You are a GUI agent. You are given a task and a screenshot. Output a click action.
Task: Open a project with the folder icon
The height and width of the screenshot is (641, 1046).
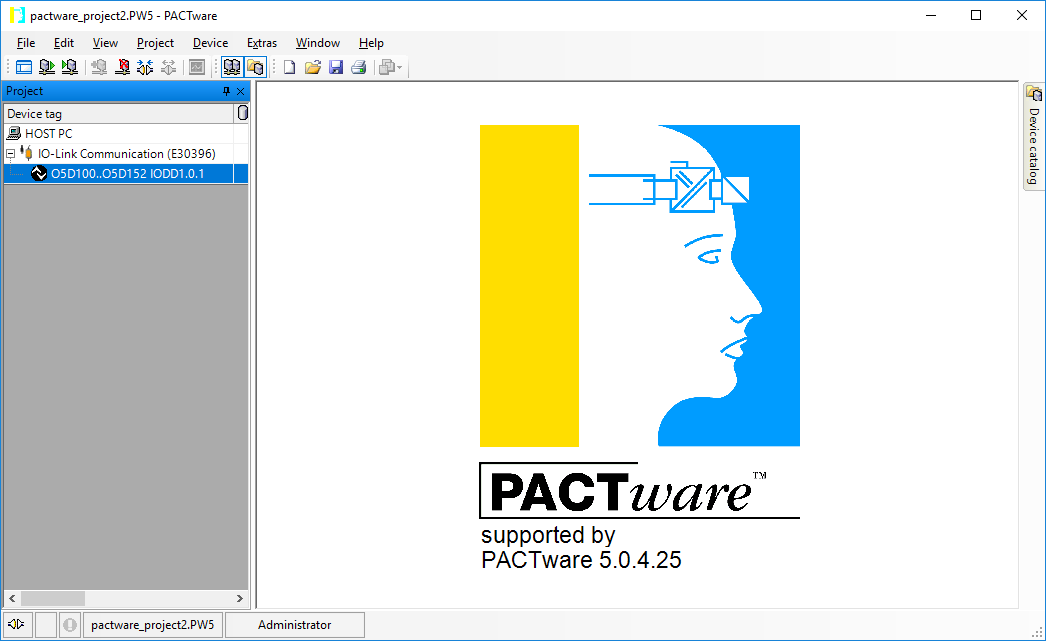313,67
